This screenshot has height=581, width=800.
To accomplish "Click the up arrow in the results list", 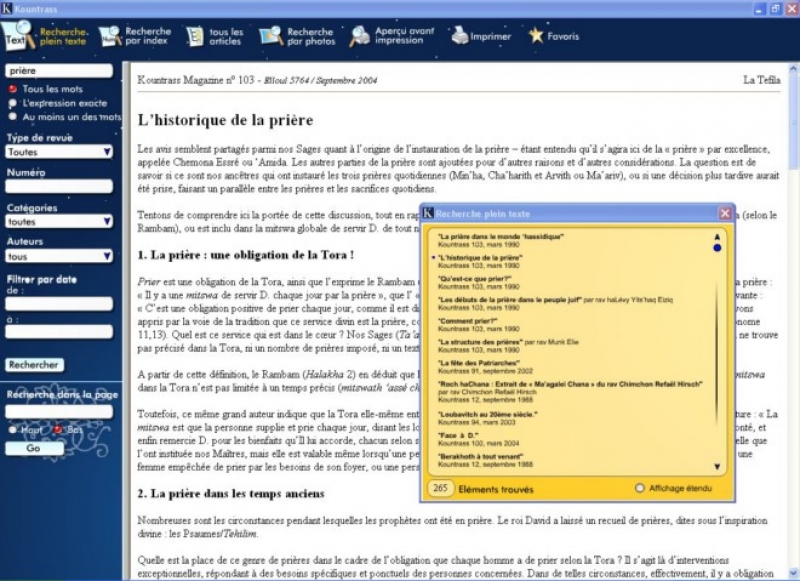I will click(717, 237).
